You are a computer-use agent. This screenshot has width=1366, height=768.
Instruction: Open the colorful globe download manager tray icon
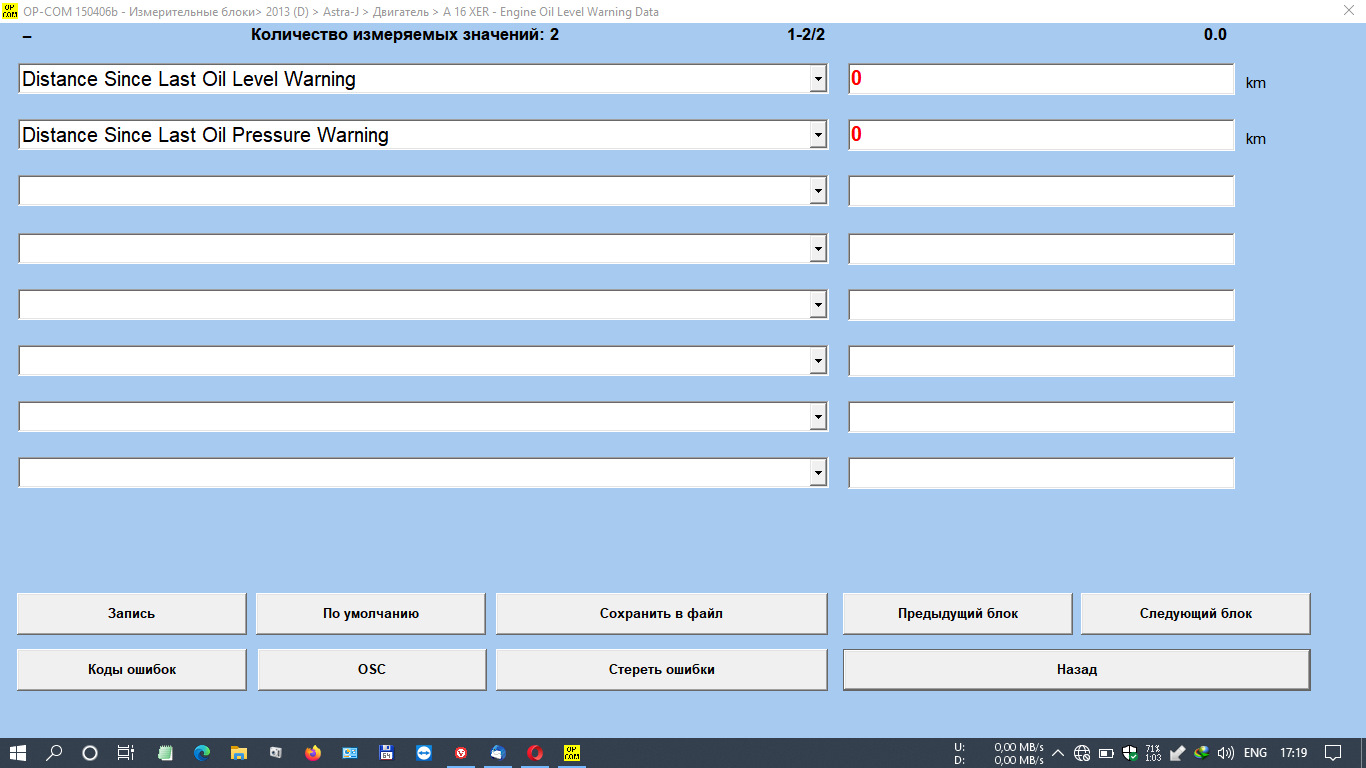[x=1202, y=753]
